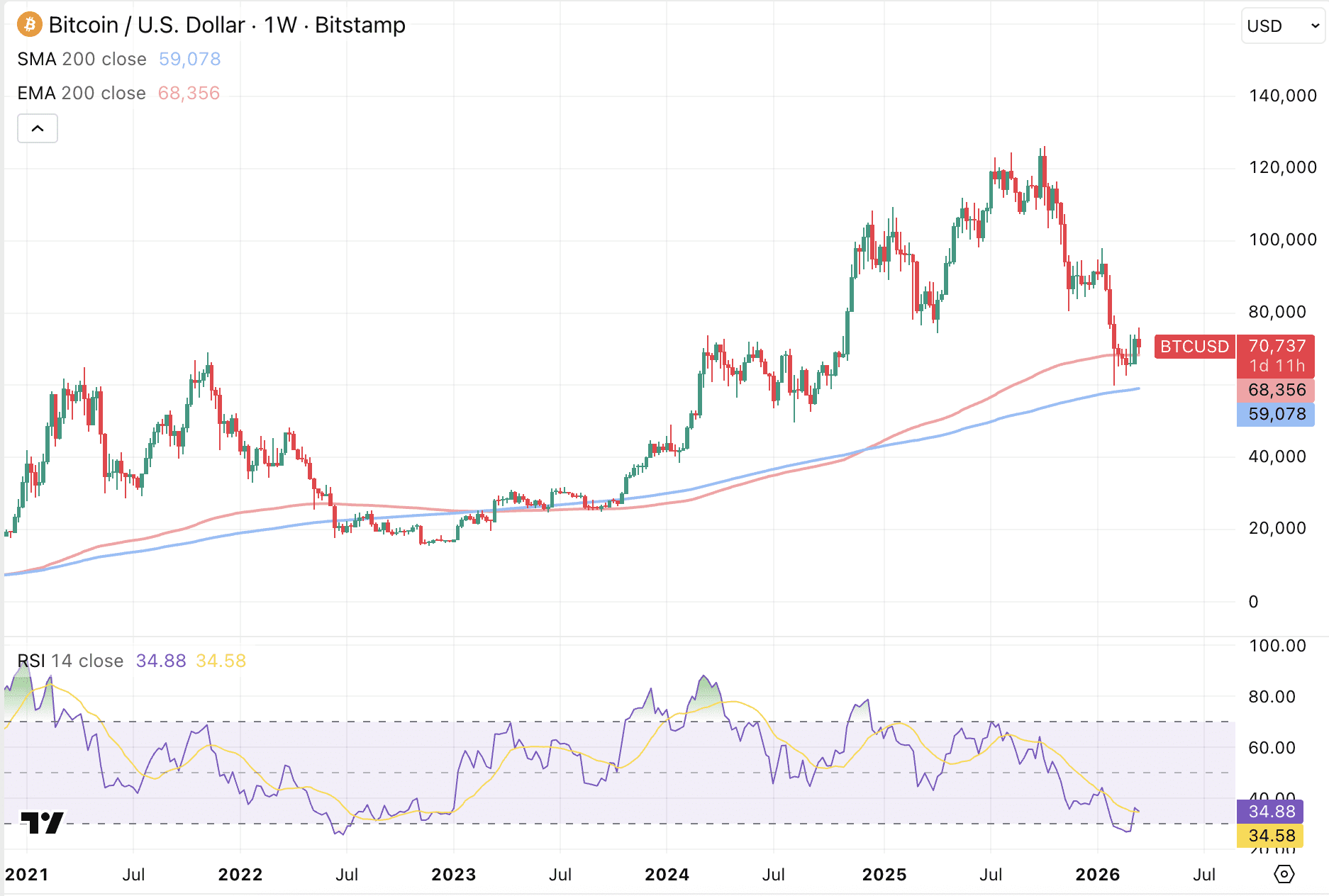Screen dimensions: 1329x896
Task: Select the RSI 14 close indicator legend
Action: click(x=70, y=661)
